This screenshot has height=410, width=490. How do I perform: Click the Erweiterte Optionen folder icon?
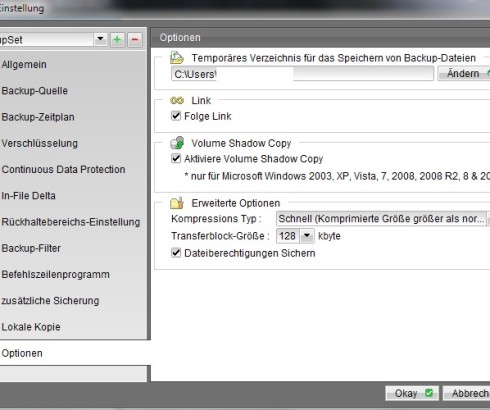coord(177,202)
